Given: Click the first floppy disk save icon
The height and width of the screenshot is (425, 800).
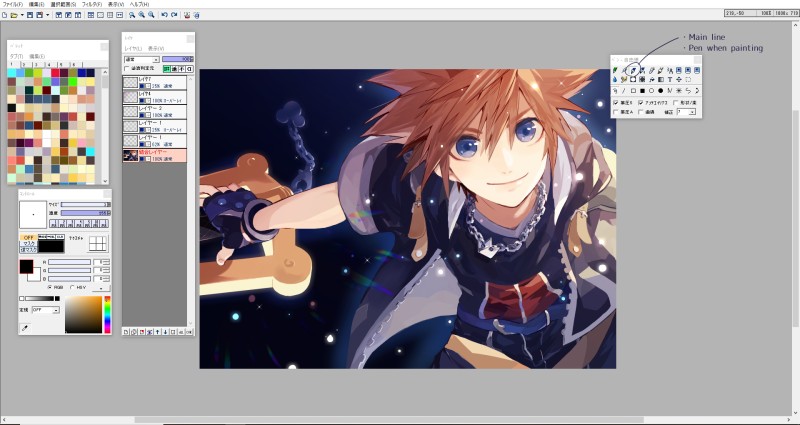Looking at the screenshot, I should 30,15.
